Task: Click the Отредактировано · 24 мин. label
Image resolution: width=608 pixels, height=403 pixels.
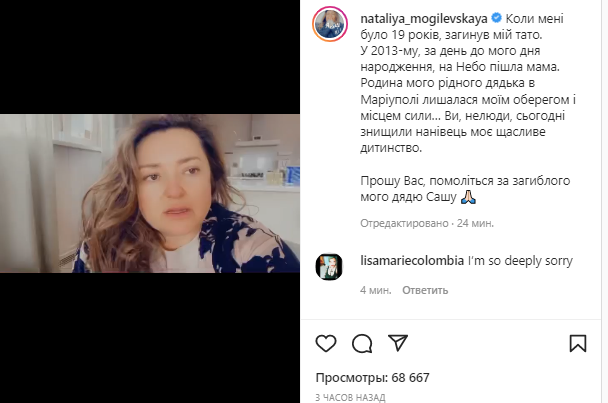Action: [x=427, y=223]
